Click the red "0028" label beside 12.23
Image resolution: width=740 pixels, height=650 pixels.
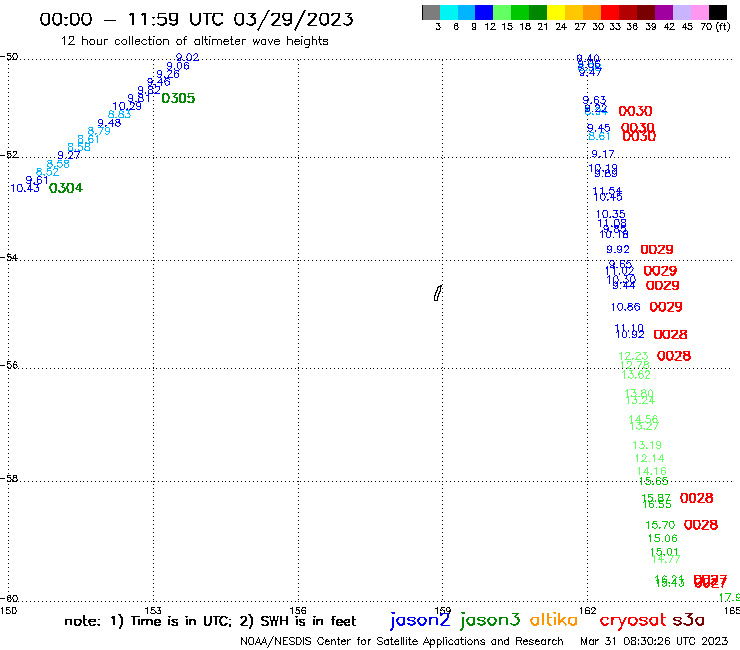(x=674, y=356)
